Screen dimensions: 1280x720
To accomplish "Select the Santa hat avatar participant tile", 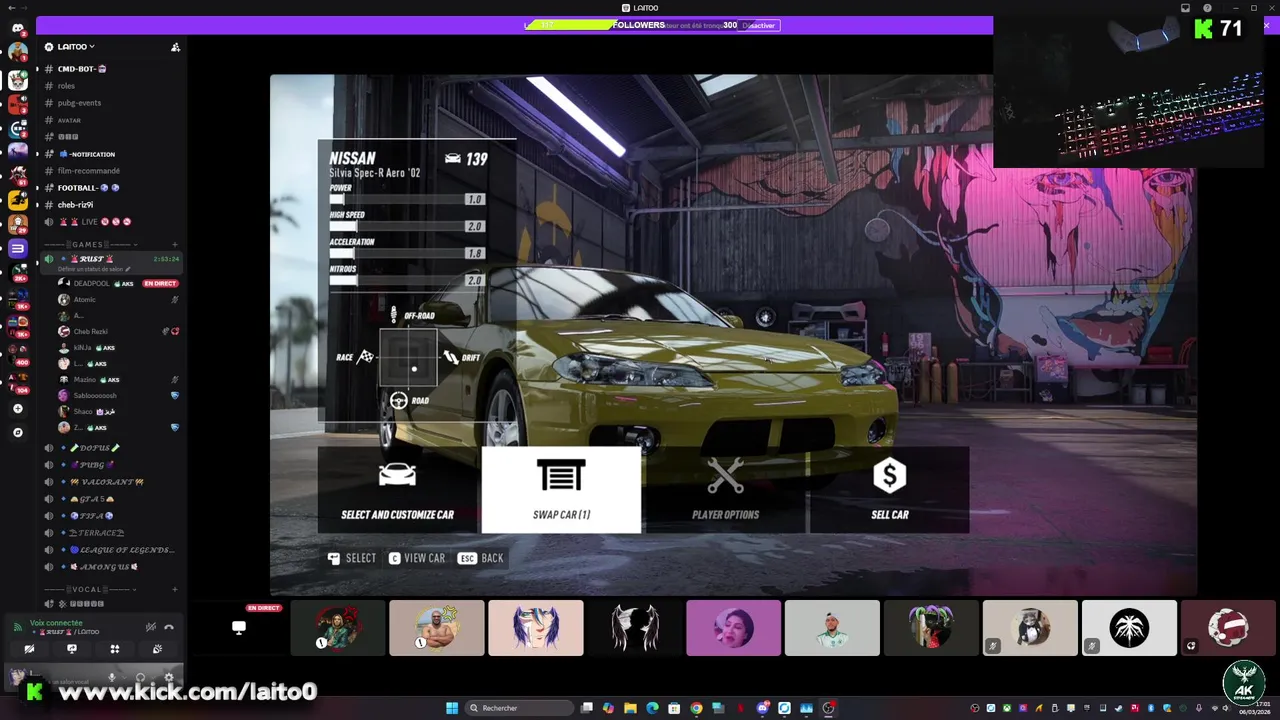I will [x=1229, y=628].
